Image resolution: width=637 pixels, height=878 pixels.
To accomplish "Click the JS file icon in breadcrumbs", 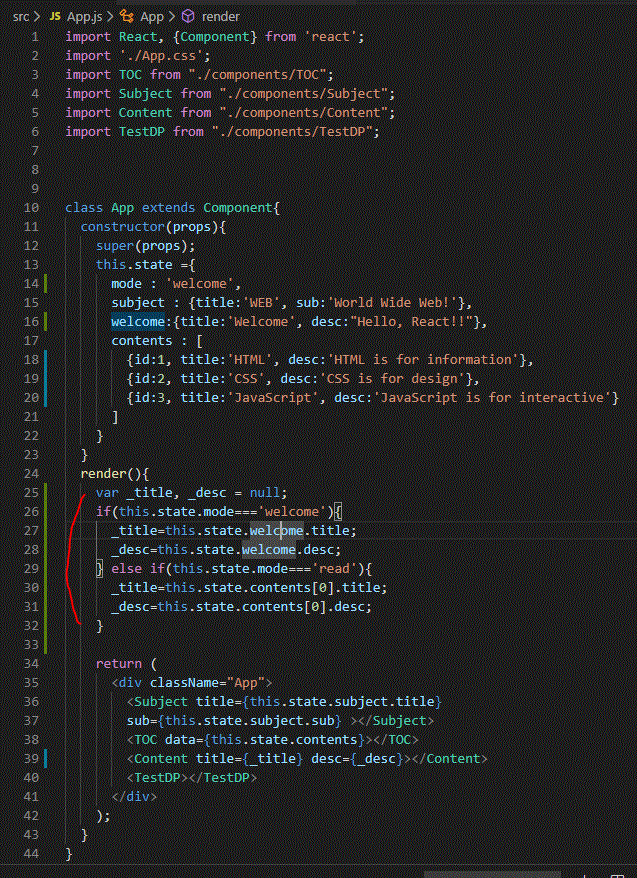I will (x=55, y=17).
